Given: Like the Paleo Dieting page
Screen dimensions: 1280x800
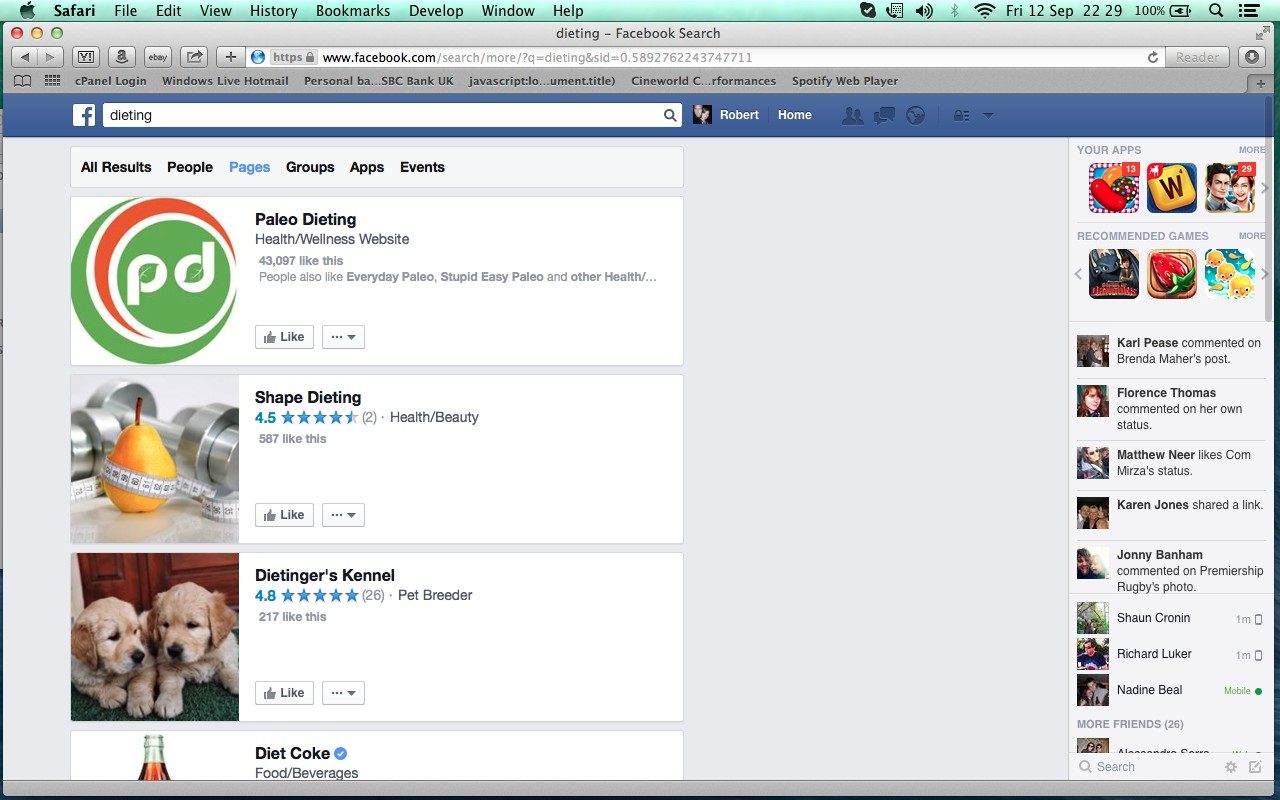Looking at the screenshot, I should [284, 337].
